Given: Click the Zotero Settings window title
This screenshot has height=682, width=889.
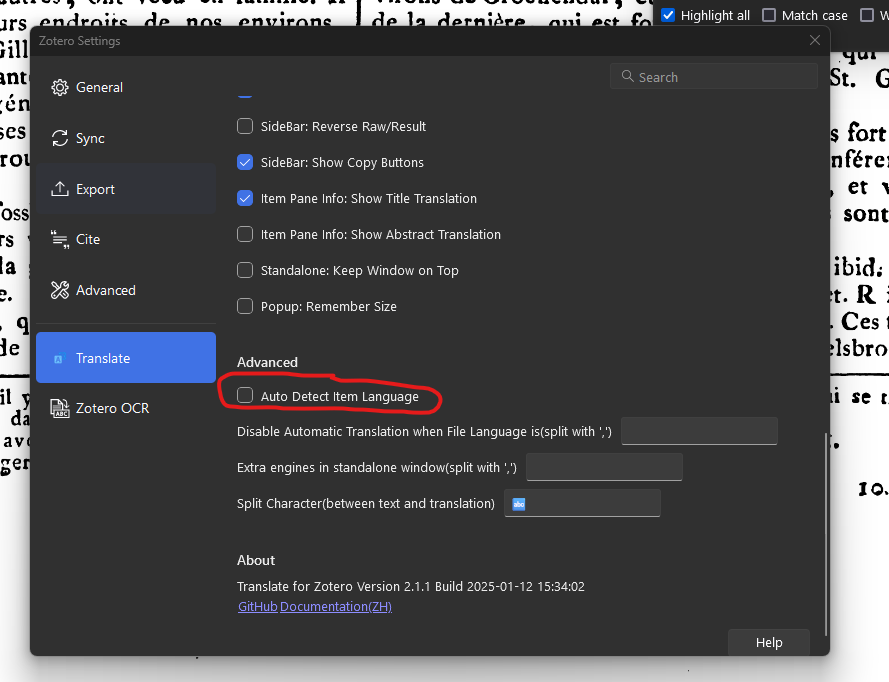Looking at the screenshot, I should coord(79,41).
